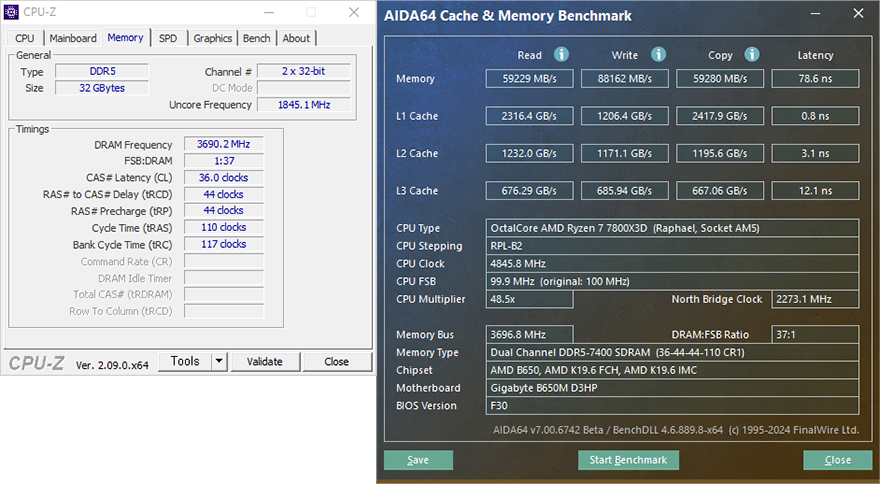Select the Memory tab in CPU-Z
The width and height of the screenshot is (880, 484).
(125, 38)
